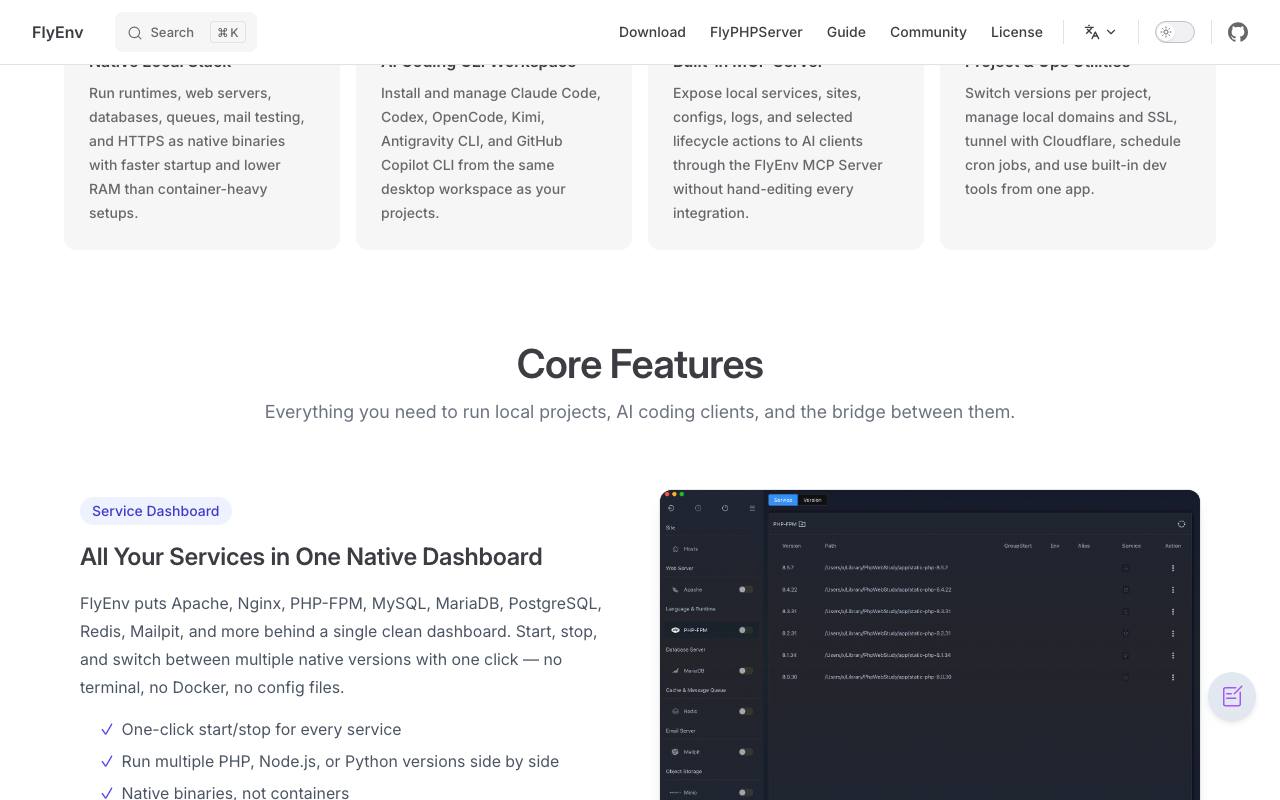The height and width of the screenshot is (800, 1280).
Task: Open the Download nav item
Action: point(652,32)
